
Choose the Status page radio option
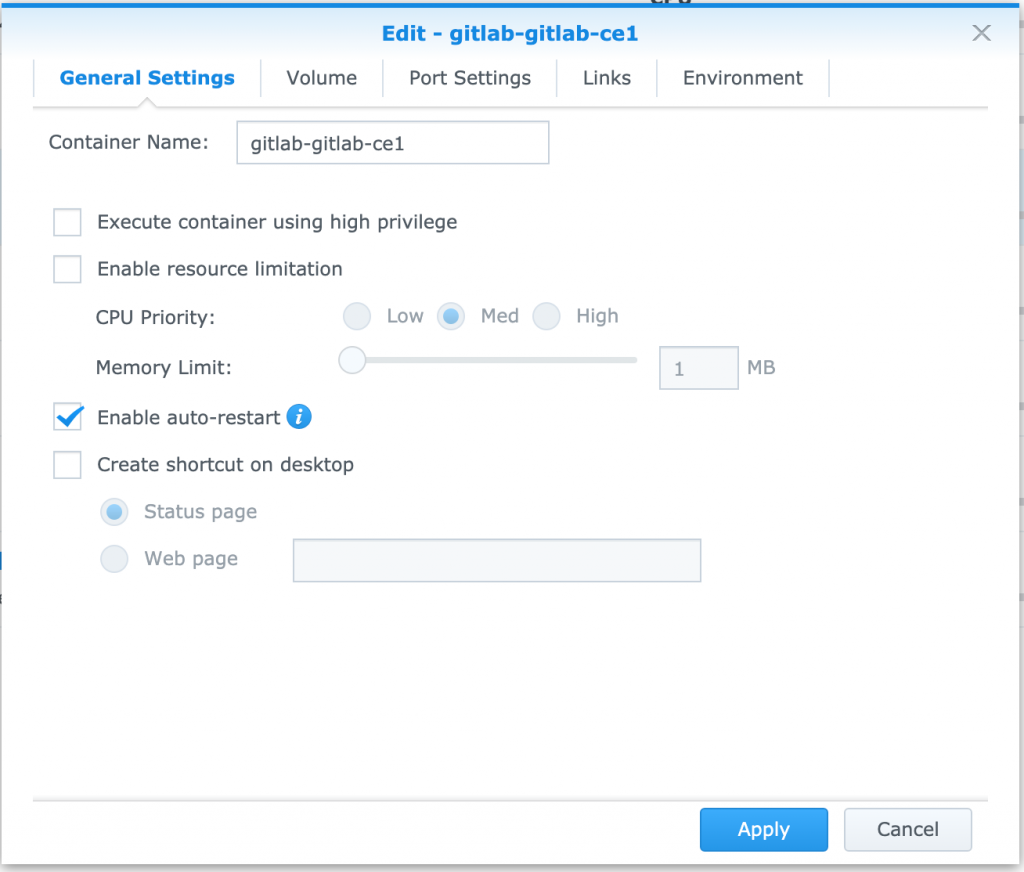click(114, 512)
